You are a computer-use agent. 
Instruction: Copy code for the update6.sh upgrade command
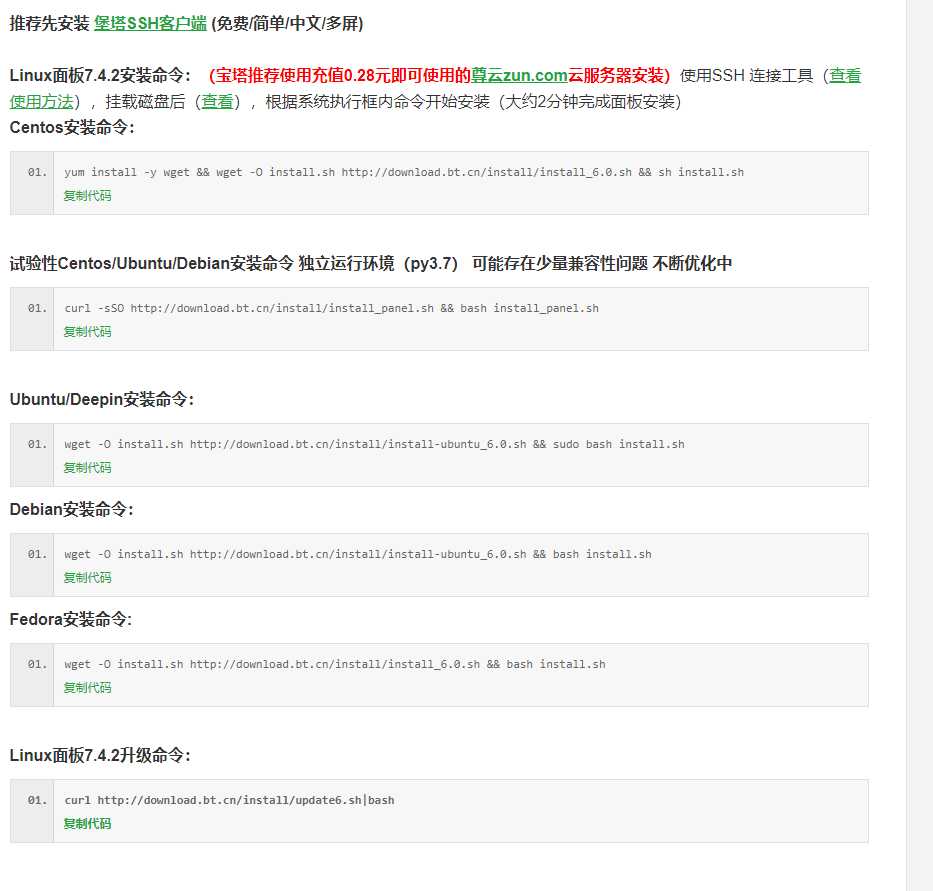87,824
